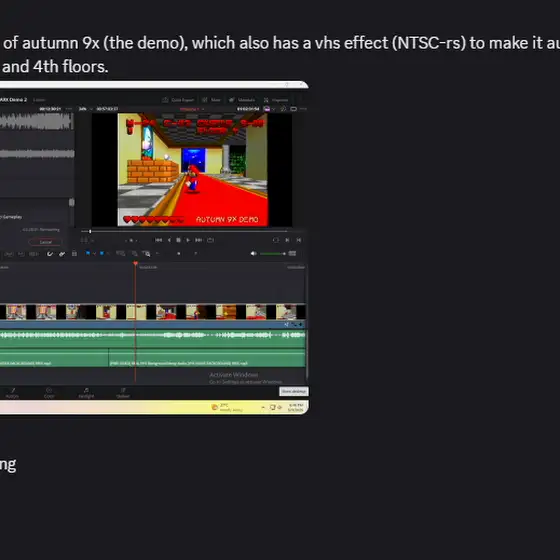Toggle the linked selection chain icon
Screen dimensions: 560x560
click(x=62, y=254)
